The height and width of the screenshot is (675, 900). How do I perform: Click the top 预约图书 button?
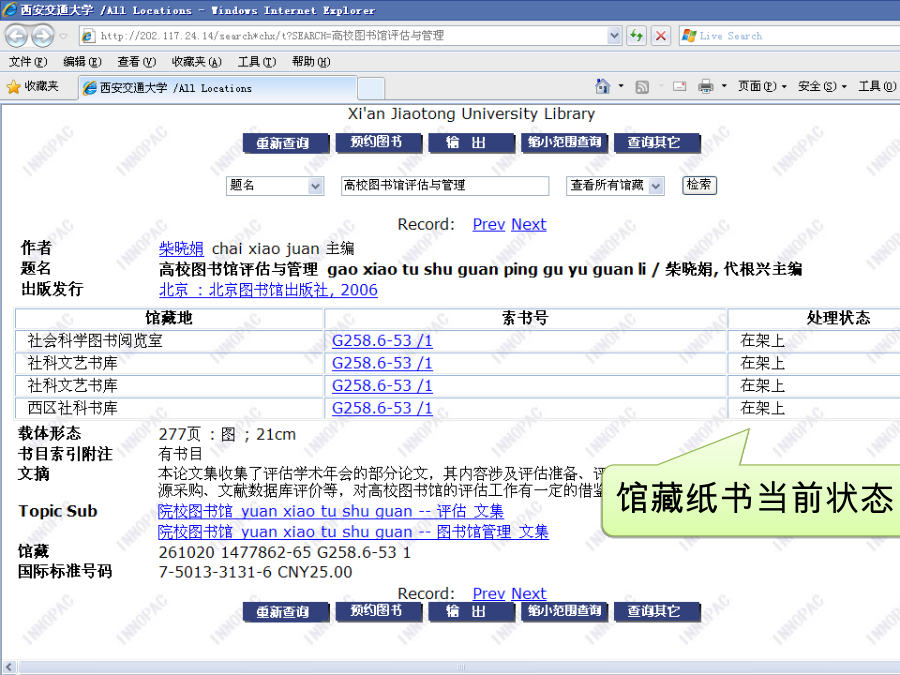coord(378,143)
